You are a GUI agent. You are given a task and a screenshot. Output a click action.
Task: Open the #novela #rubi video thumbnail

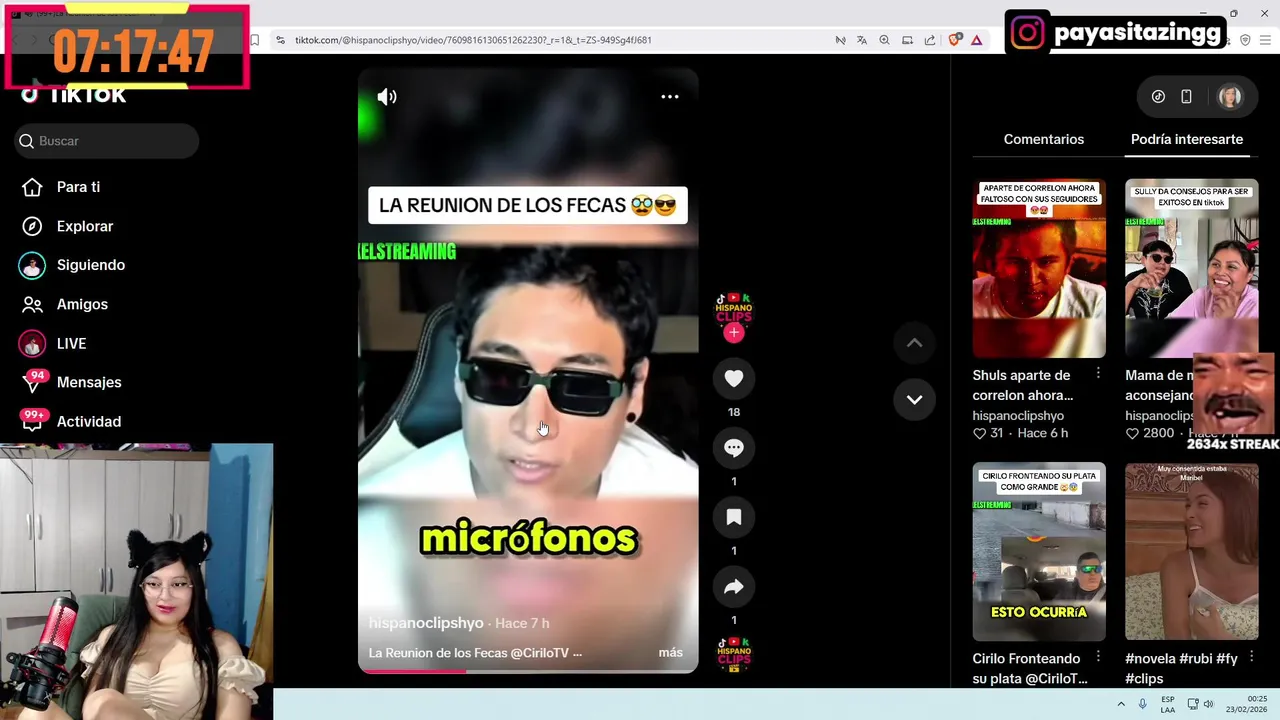pyautogui.click(x=1192, y=551)
